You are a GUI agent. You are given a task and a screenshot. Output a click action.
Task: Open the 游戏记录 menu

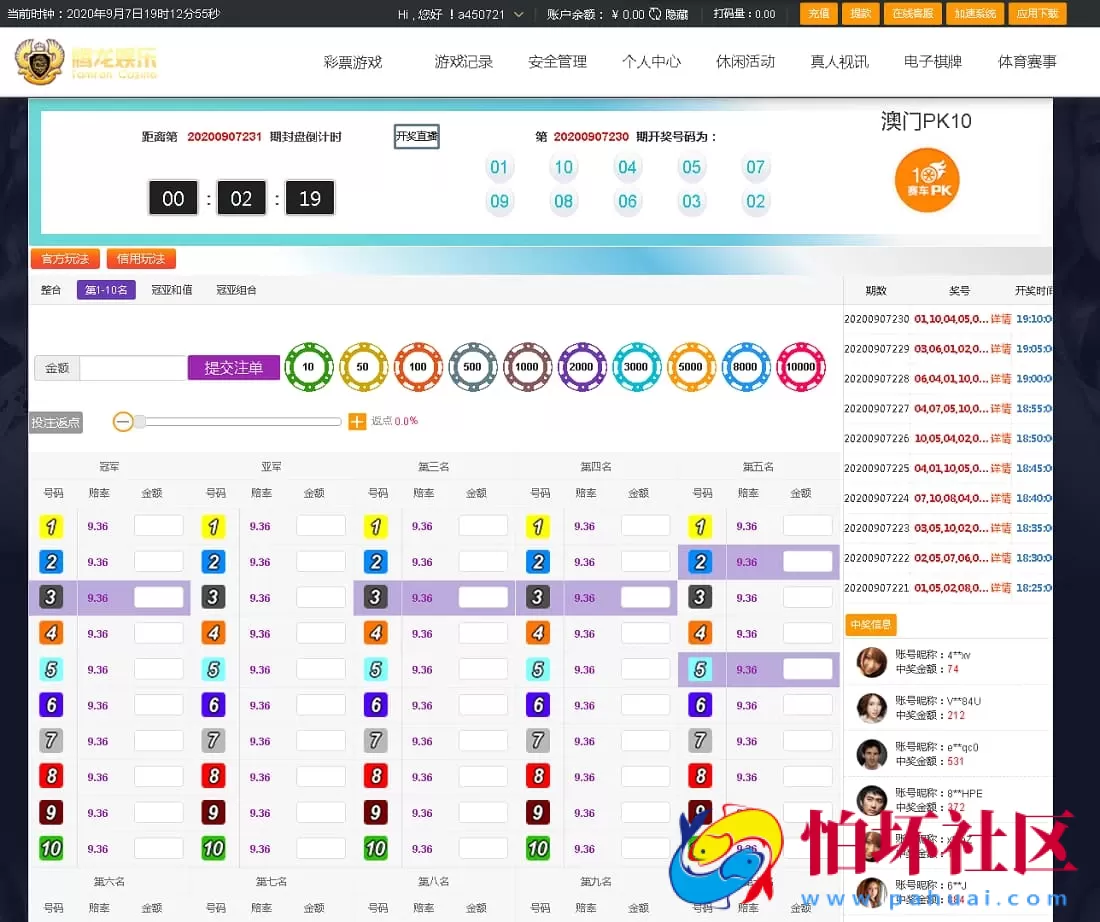(x=463, y=61)
